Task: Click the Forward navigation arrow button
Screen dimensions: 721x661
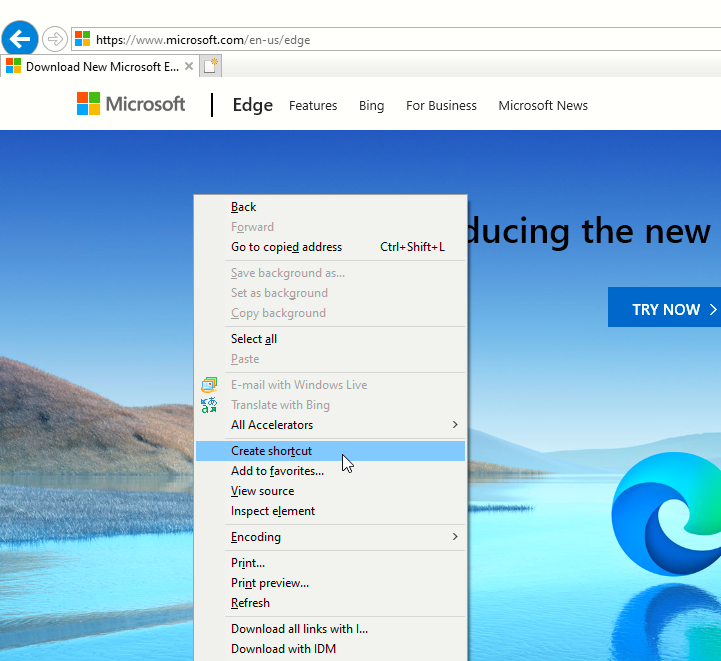Action: [x=55, y=39]
